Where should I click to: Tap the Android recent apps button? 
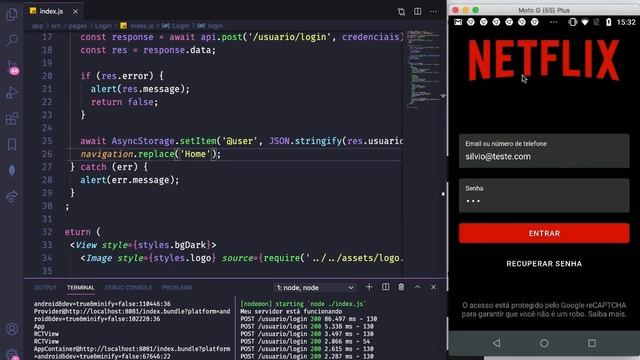tap(592, 343)
